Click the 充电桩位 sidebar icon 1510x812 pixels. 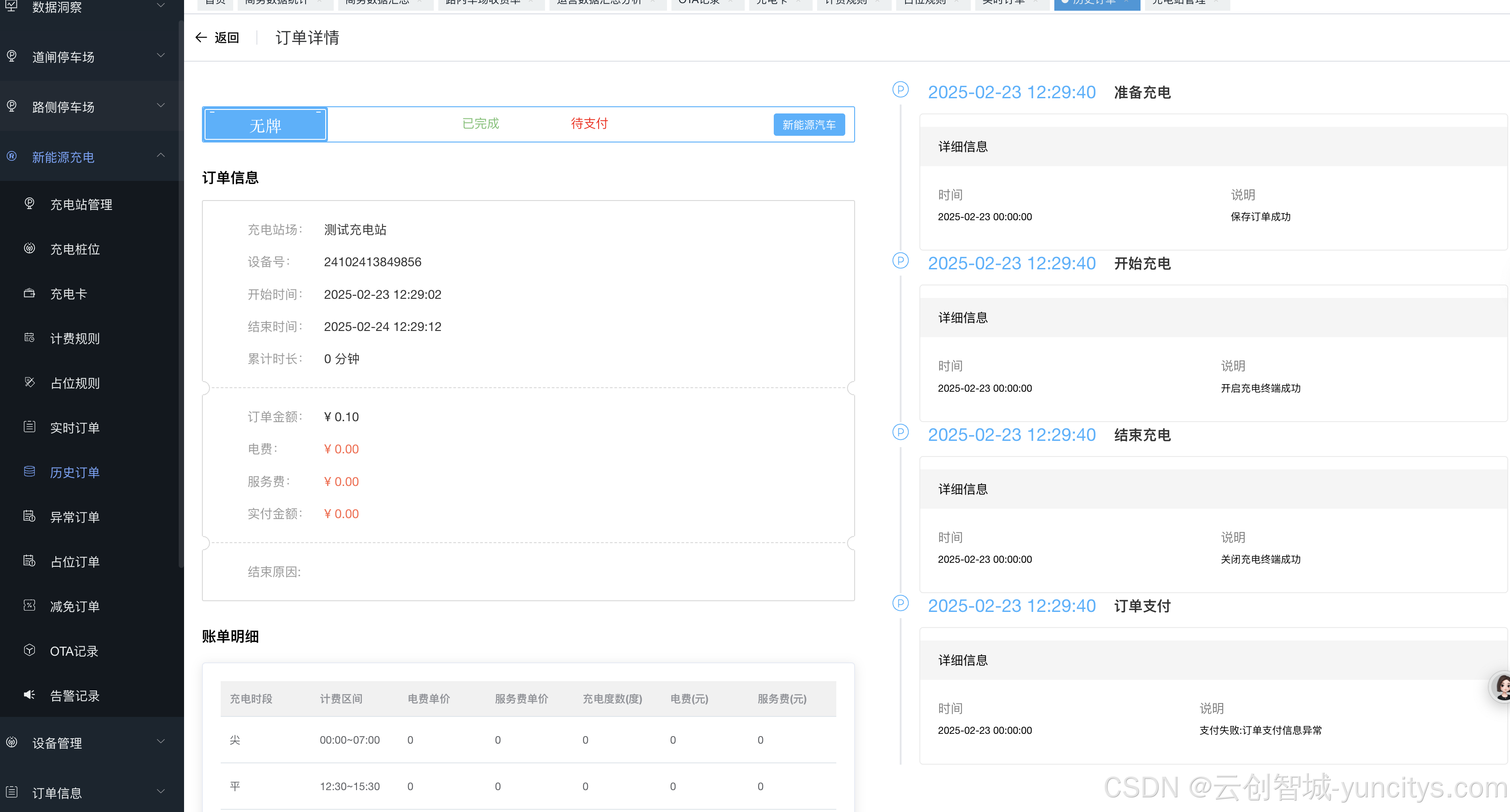click(x=29, y=248)
